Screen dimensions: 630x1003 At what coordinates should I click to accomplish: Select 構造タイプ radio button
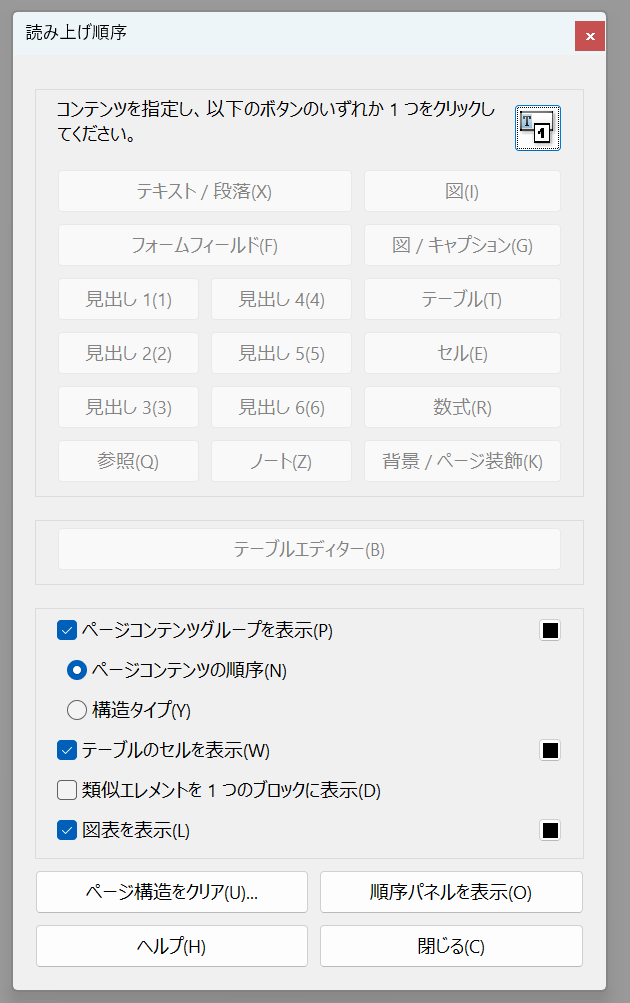coord(77,710)
